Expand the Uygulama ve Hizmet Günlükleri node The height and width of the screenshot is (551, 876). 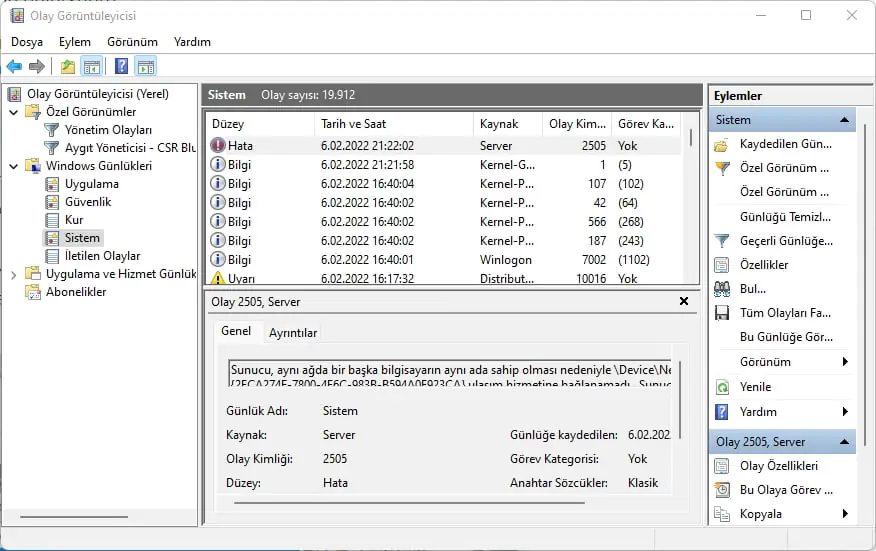click(14, 274)
